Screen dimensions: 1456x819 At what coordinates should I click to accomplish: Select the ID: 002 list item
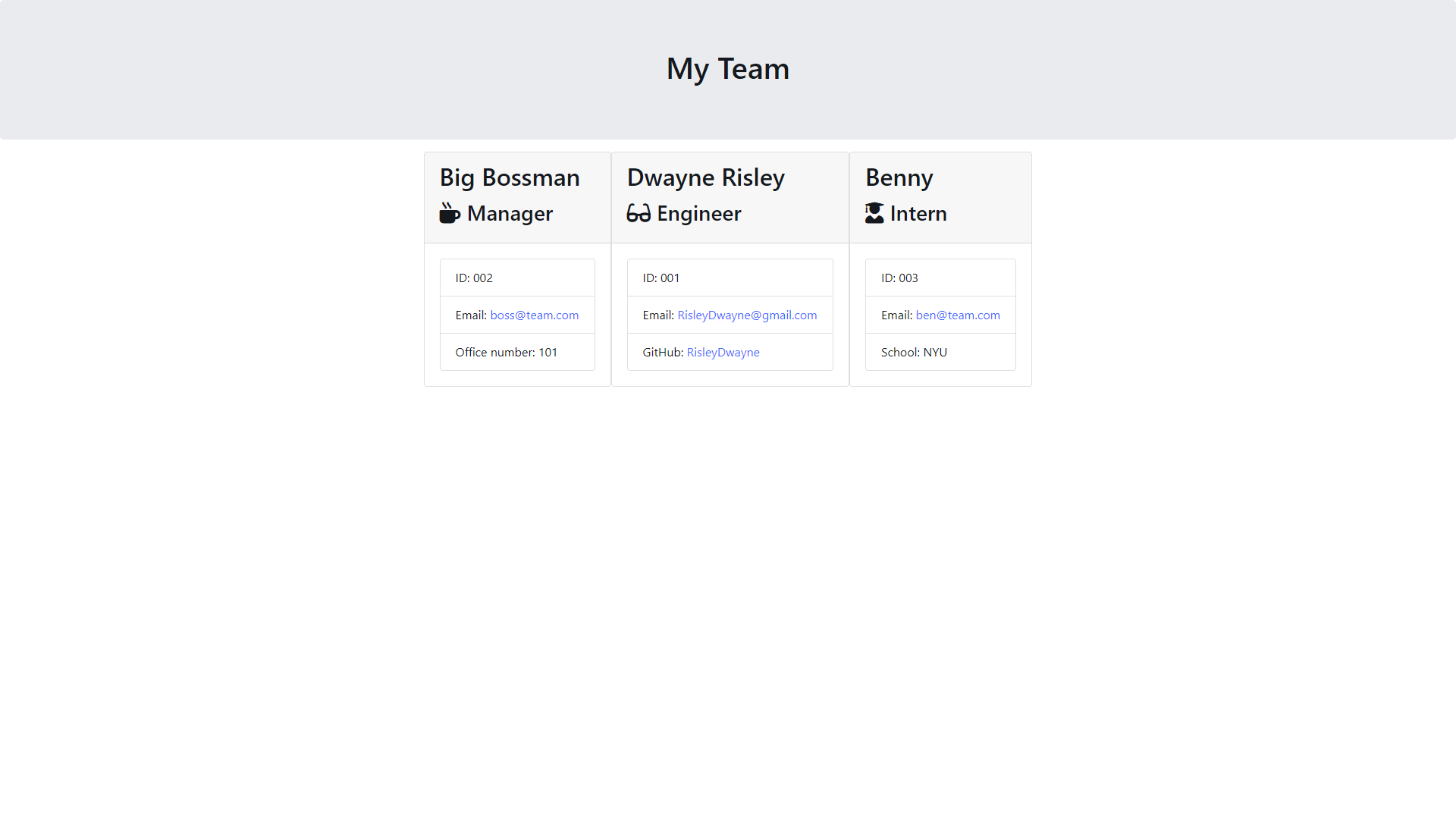pos(517,278)
